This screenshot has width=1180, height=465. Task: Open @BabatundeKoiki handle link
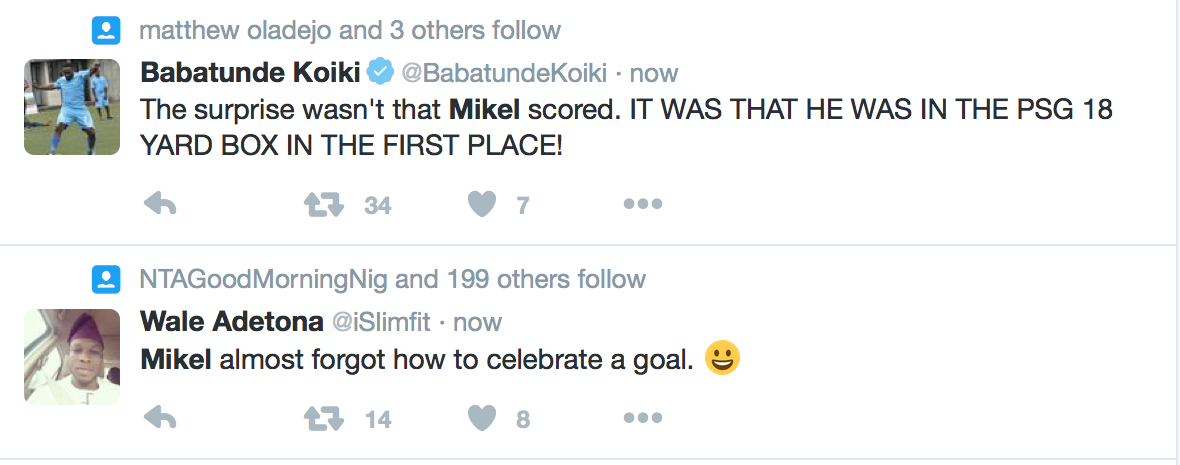click(x=503, y=73)
